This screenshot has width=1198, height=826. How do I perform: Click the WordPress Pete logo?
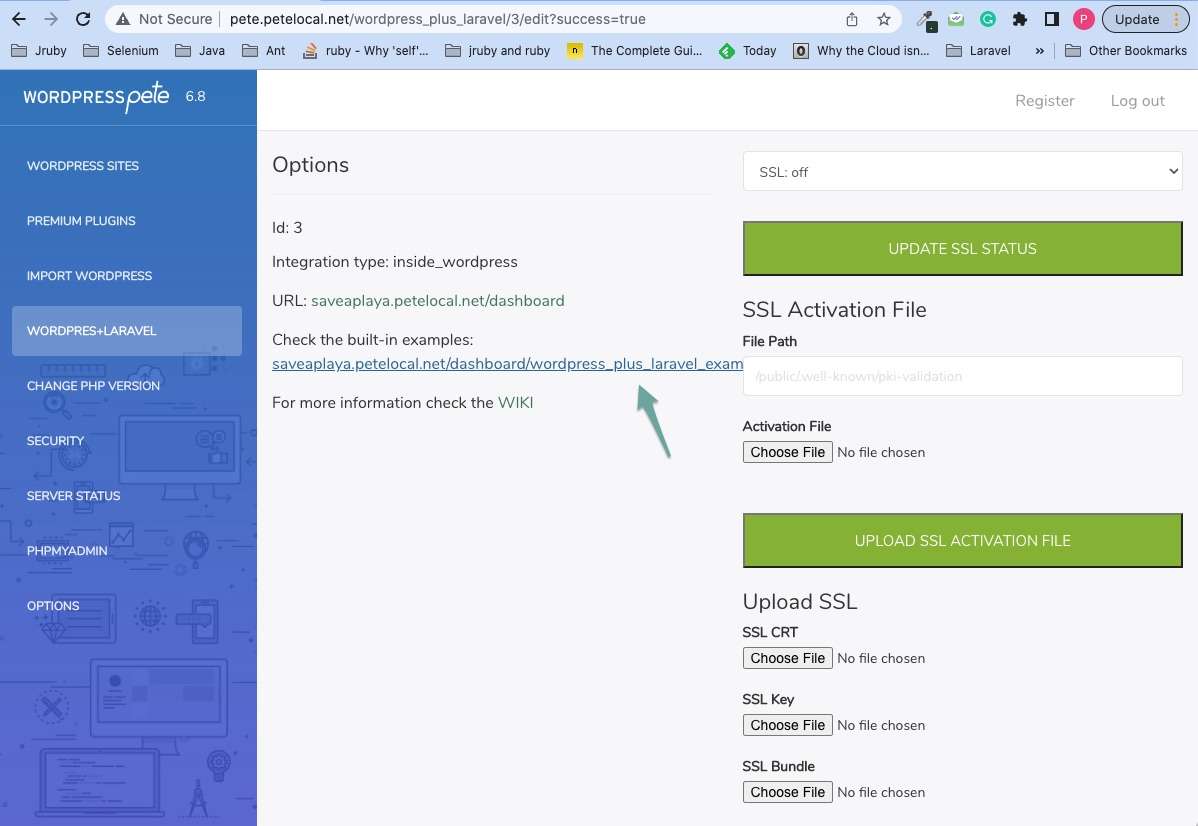coord(96,97)
